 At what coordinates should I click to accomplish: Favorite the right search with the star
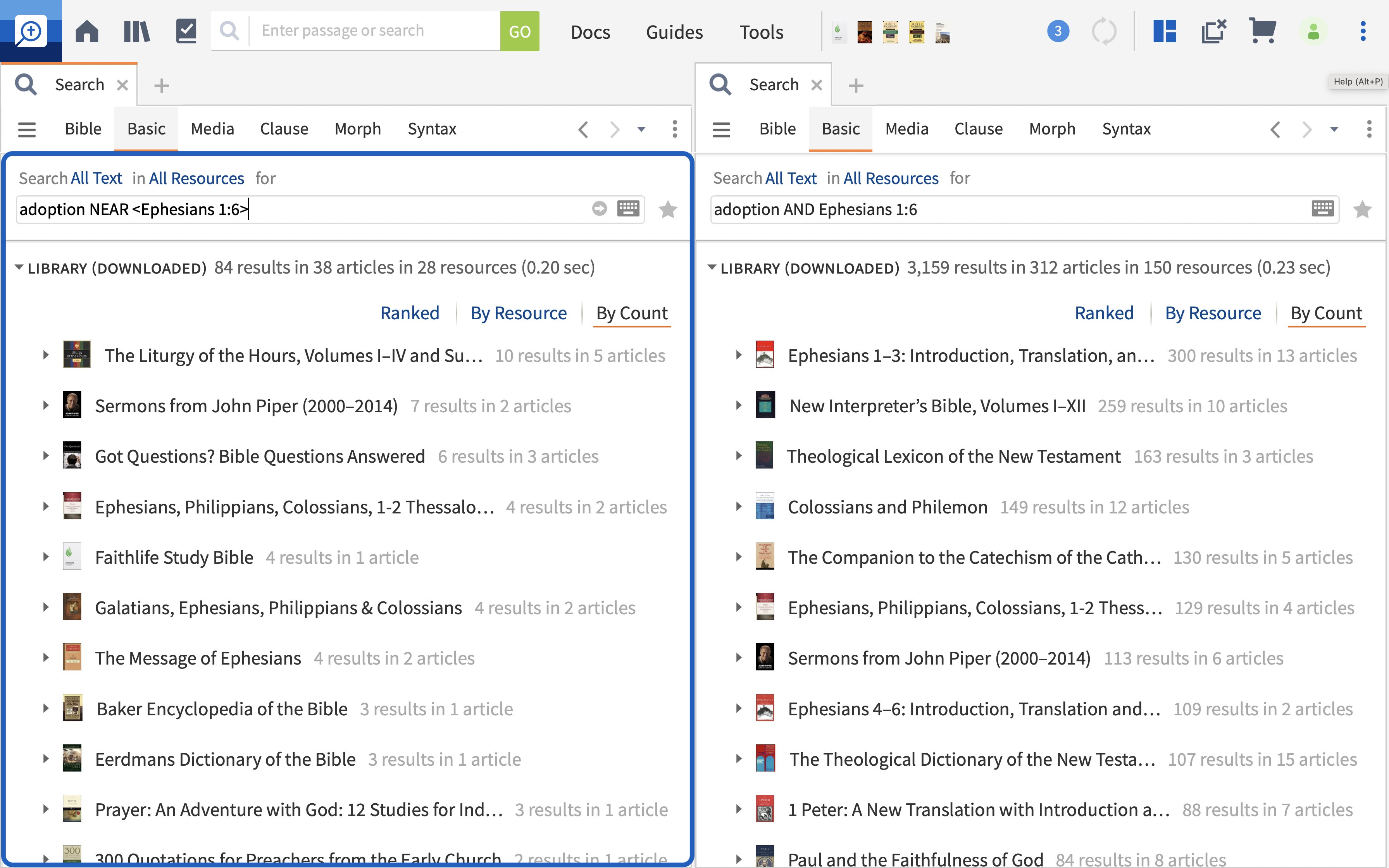pyautogui.click(x=1363, y=210)
